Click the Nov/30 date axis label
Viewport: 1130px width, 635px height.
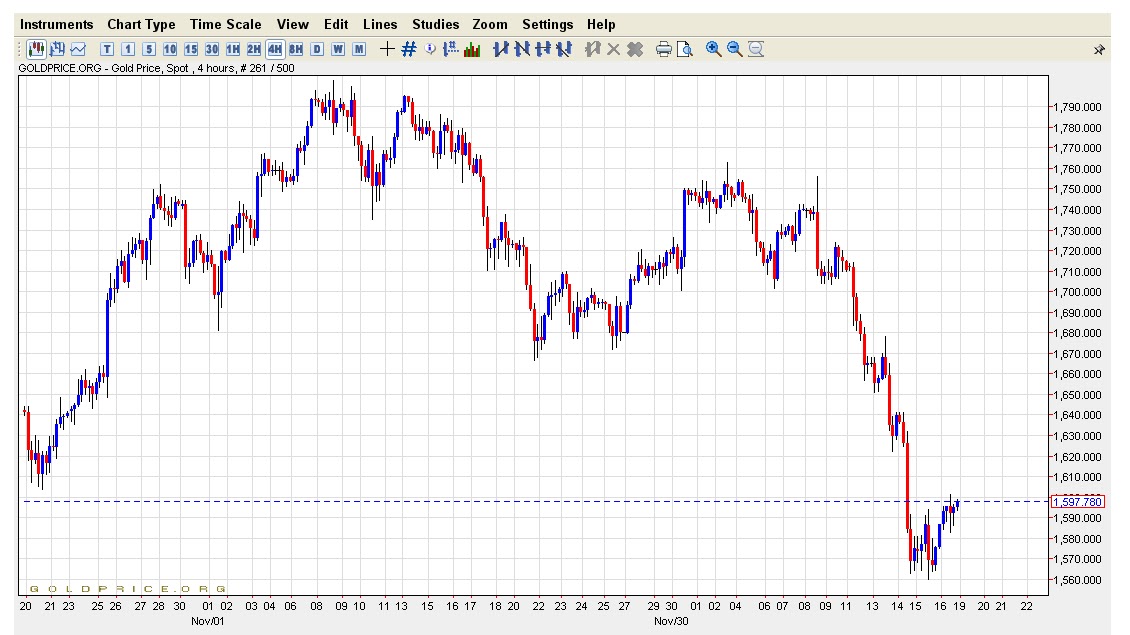[x=671, y=621]
